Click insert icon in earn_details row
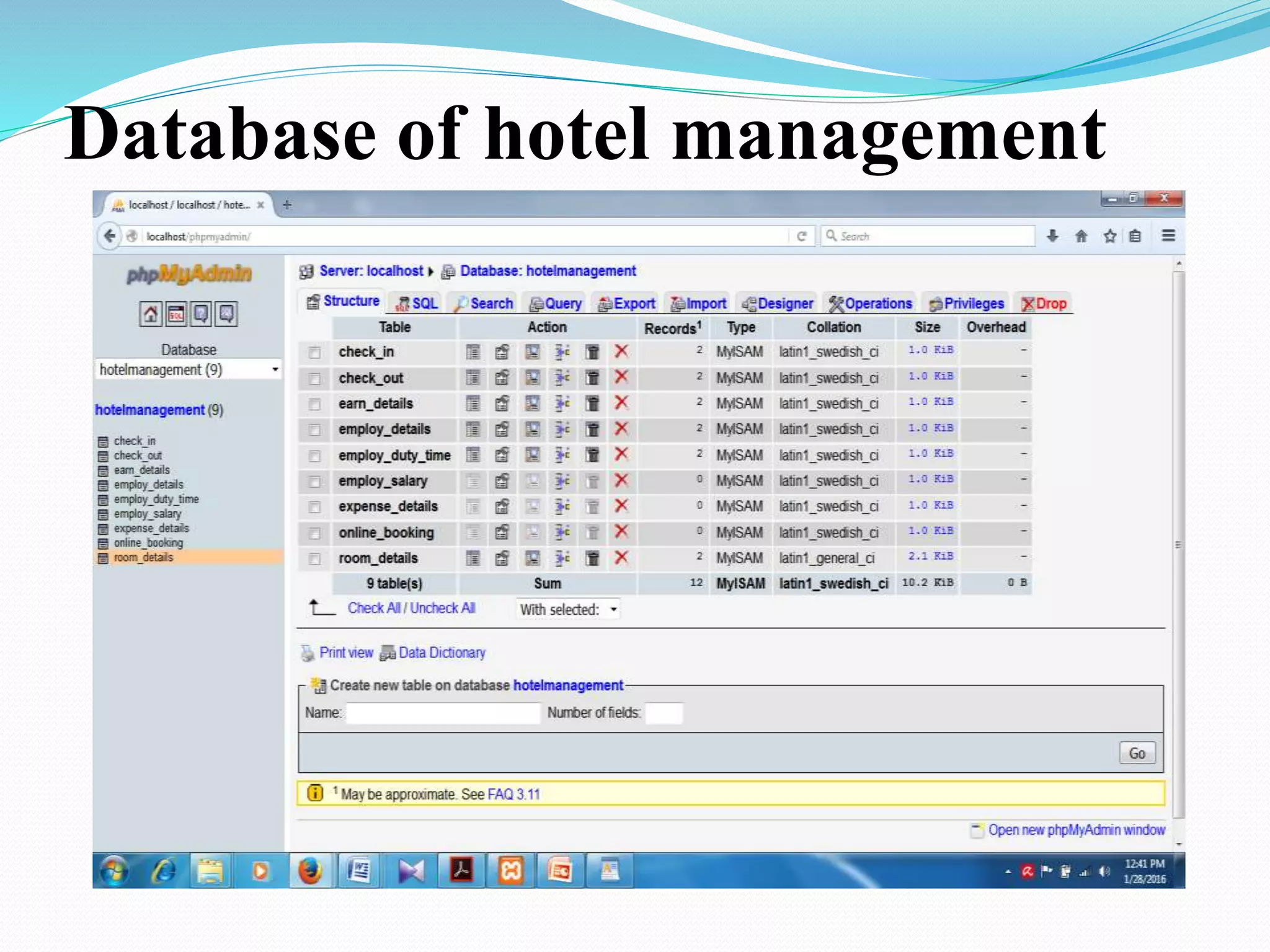 [x=562, y=403]
